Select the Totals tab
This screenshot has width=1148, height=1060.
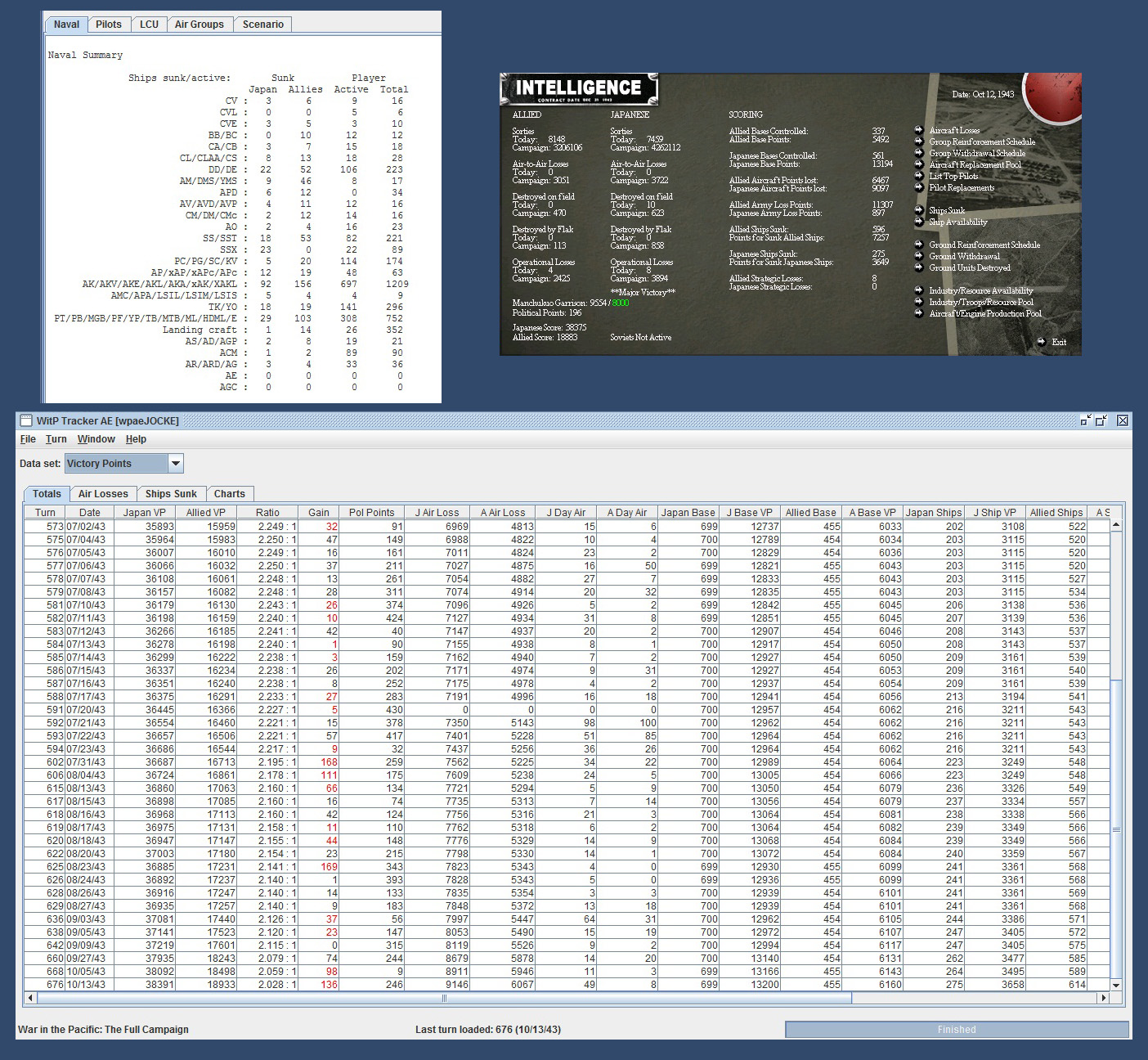(x=47, y=494)
